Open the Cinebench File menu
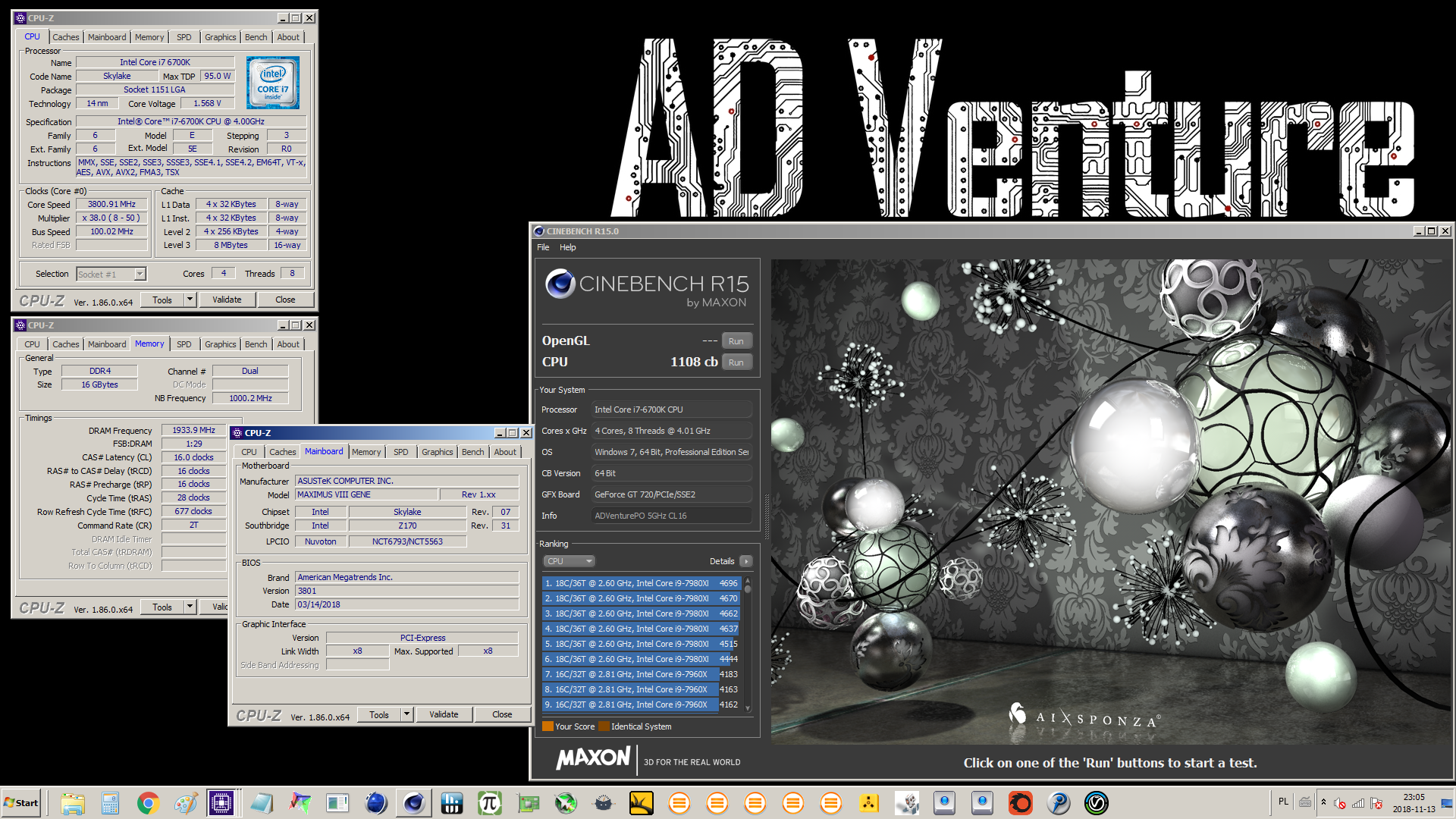The image size is (1456, 819). [543, 247]
